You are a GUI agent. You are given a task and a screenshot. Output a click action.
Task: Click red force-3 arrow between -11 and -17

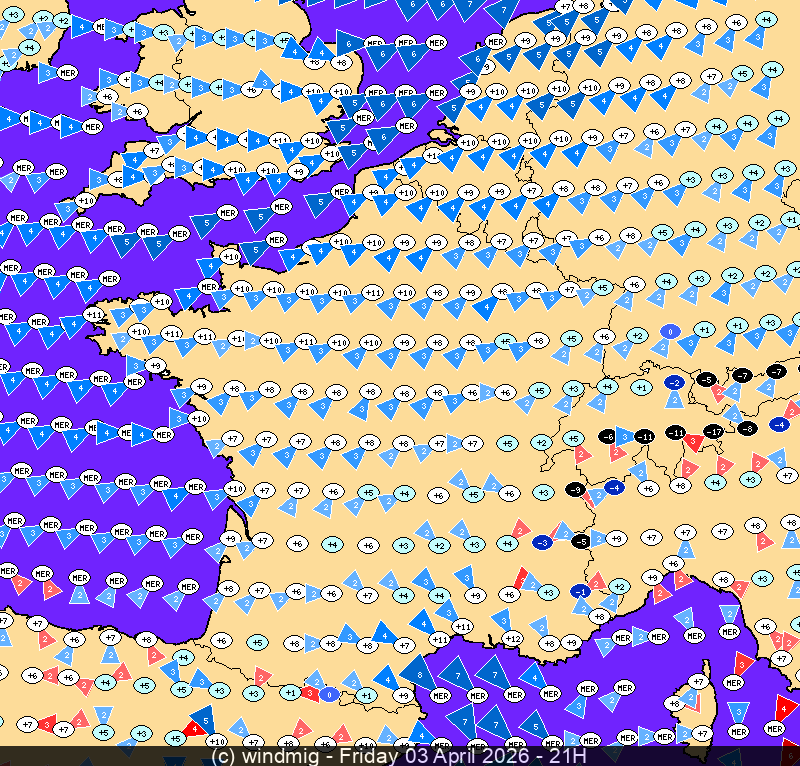(x=694, y=440)
